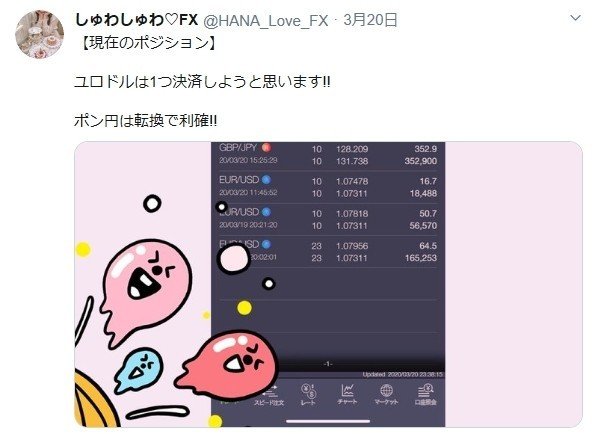This screenshot has width=594, height=434.
Task: Open the チャート chart icon
Action: (347, 394)
